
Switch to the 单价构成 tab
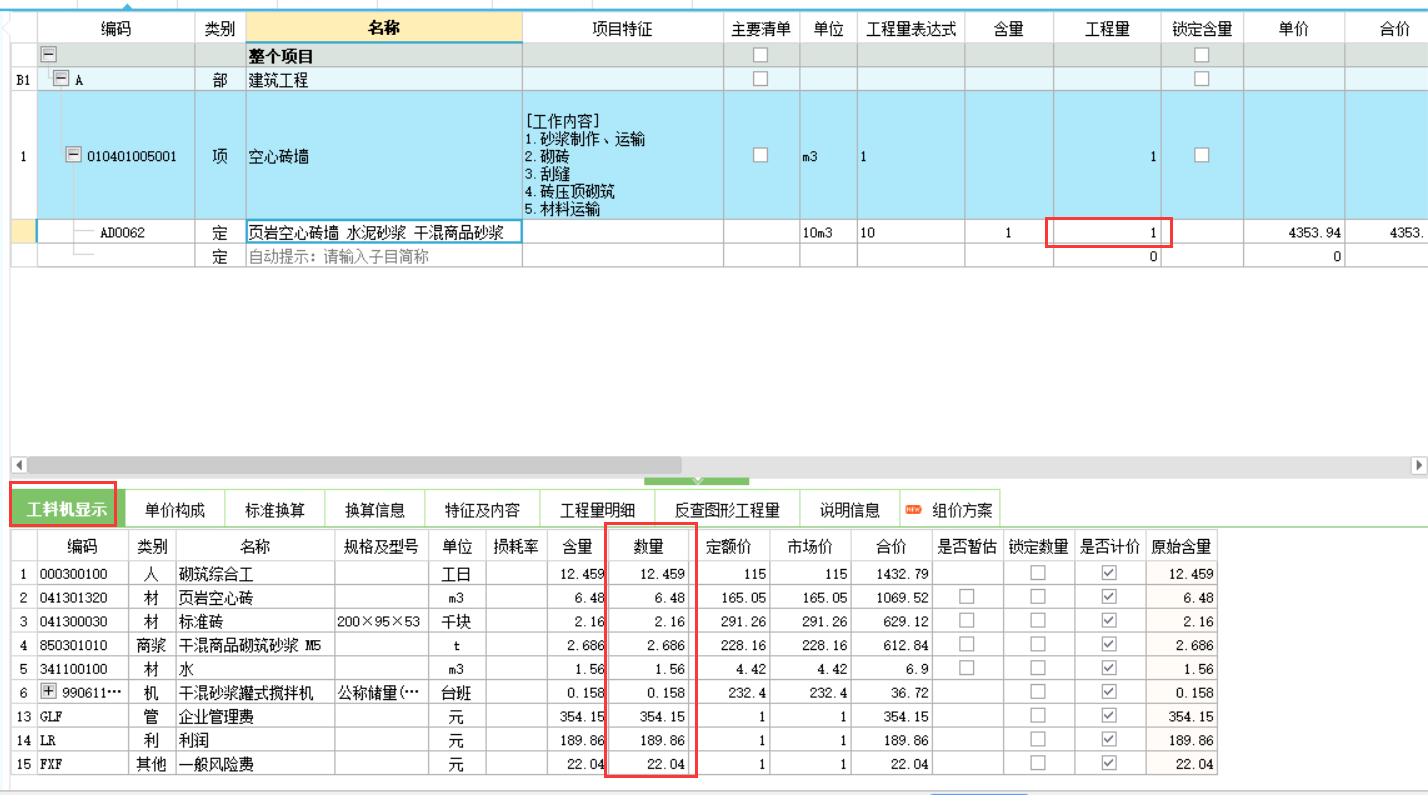pyautogui.click(x=175, y=510)
